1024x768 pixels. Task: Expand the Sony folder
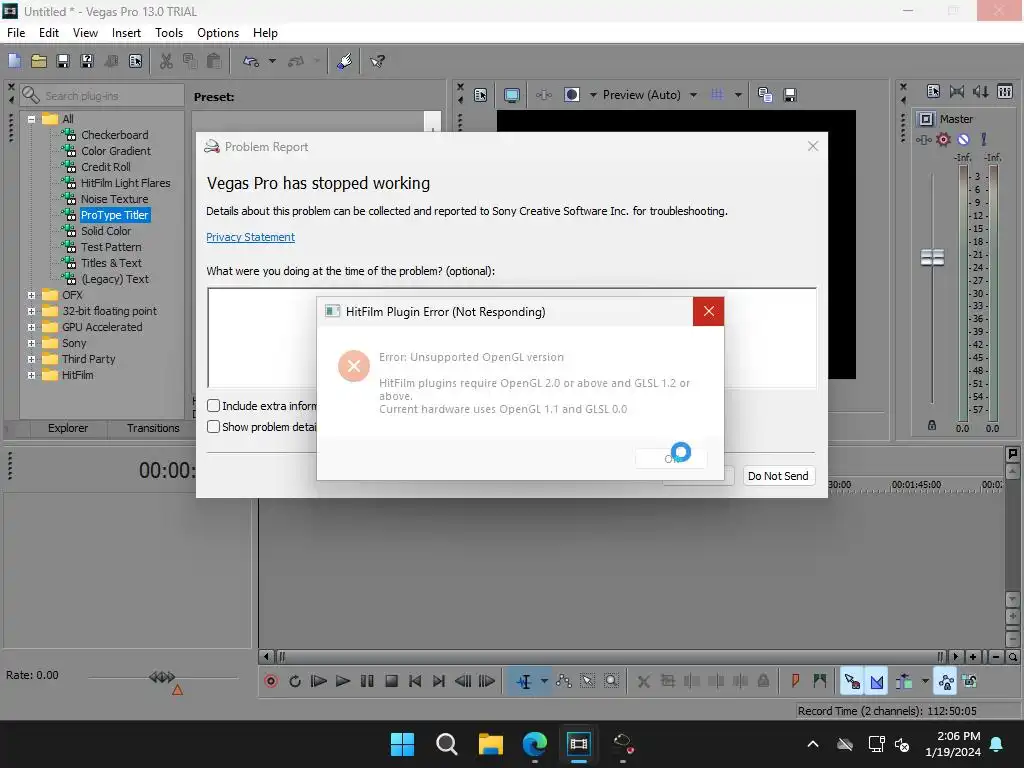(31, 344)
